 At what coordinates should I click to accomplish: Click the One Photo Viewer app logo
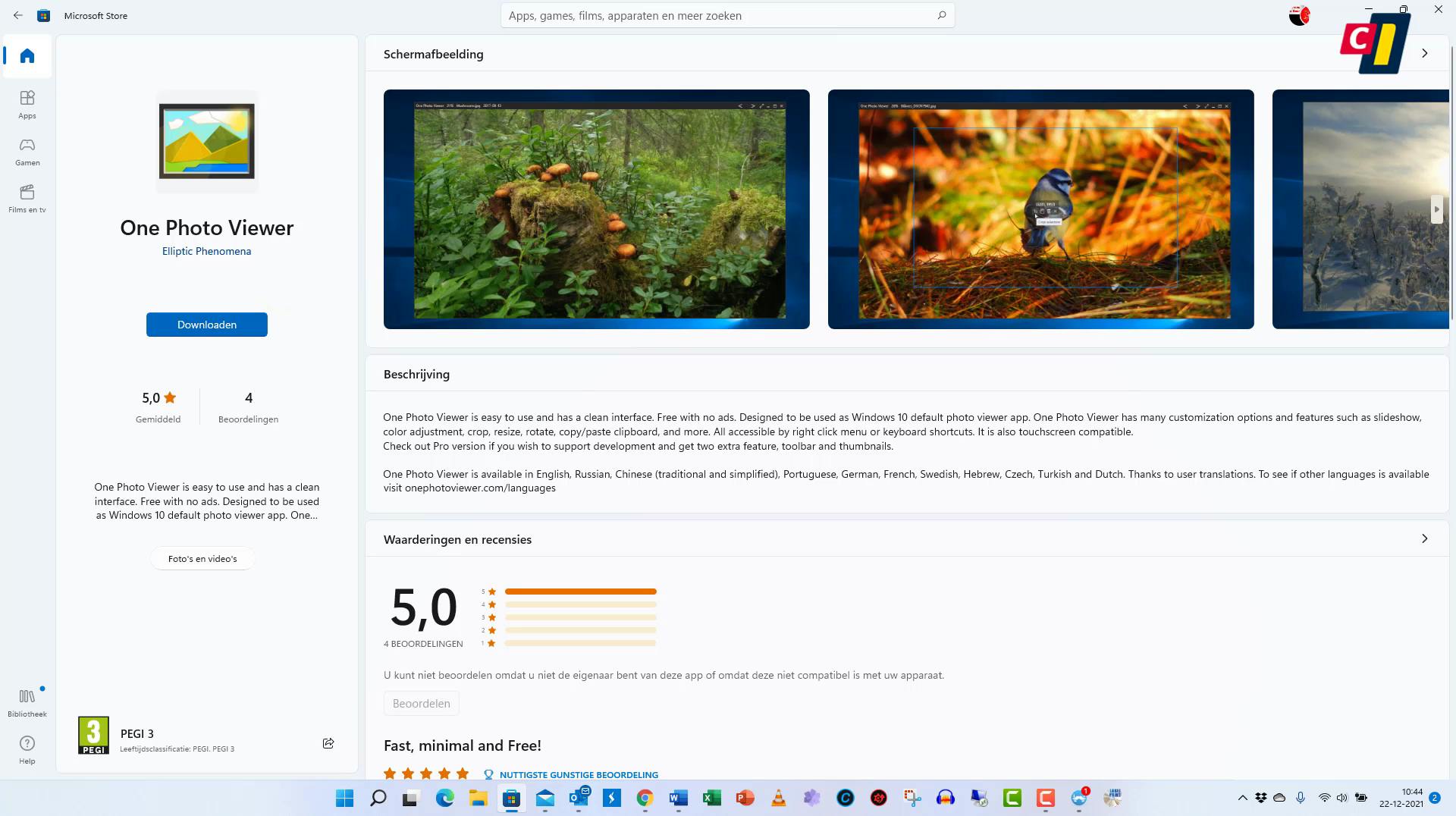(x=207, y=141)
